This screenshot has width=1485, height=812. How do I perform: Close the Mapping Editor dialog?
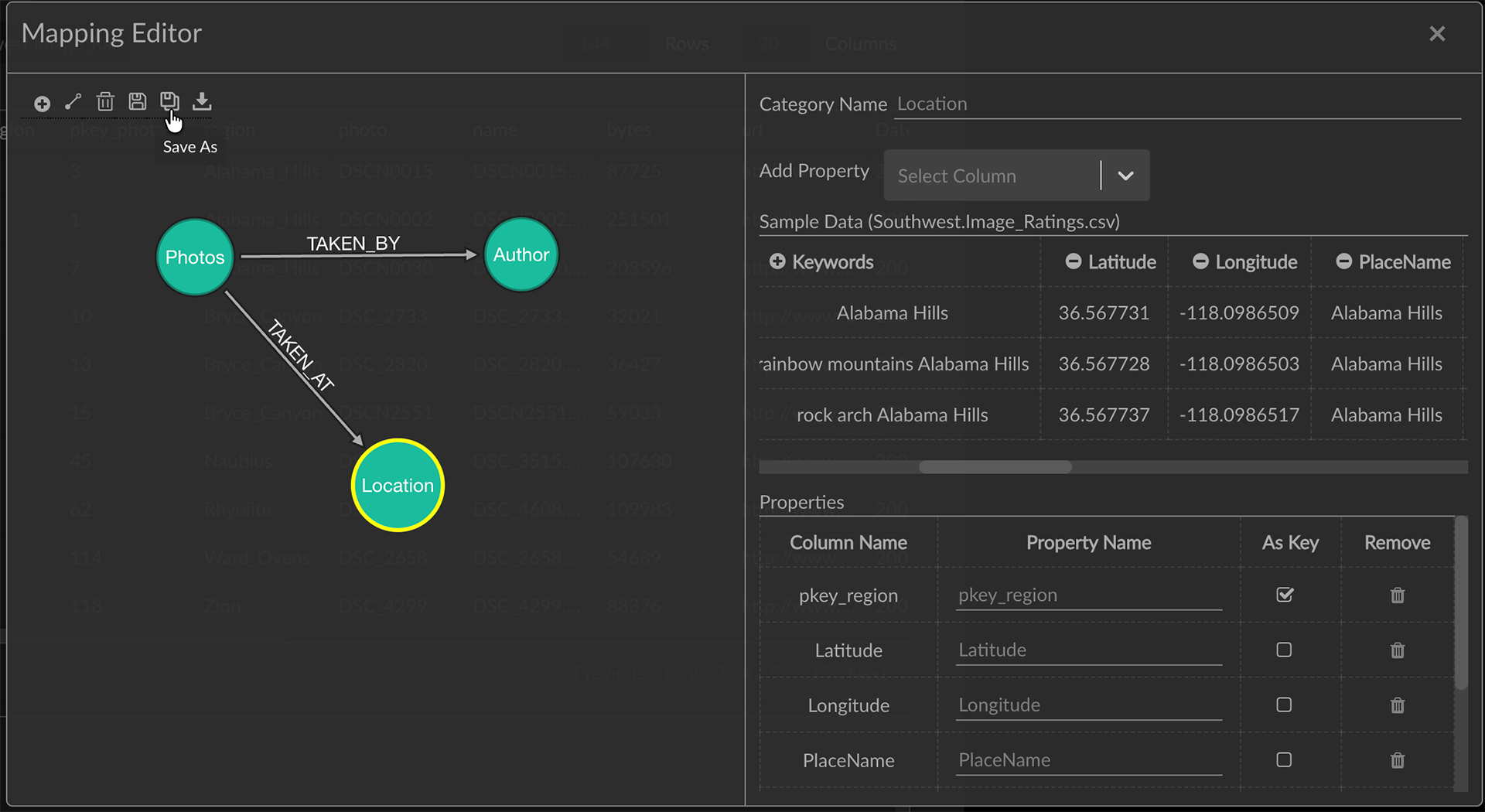click(x=1436, y=34)
